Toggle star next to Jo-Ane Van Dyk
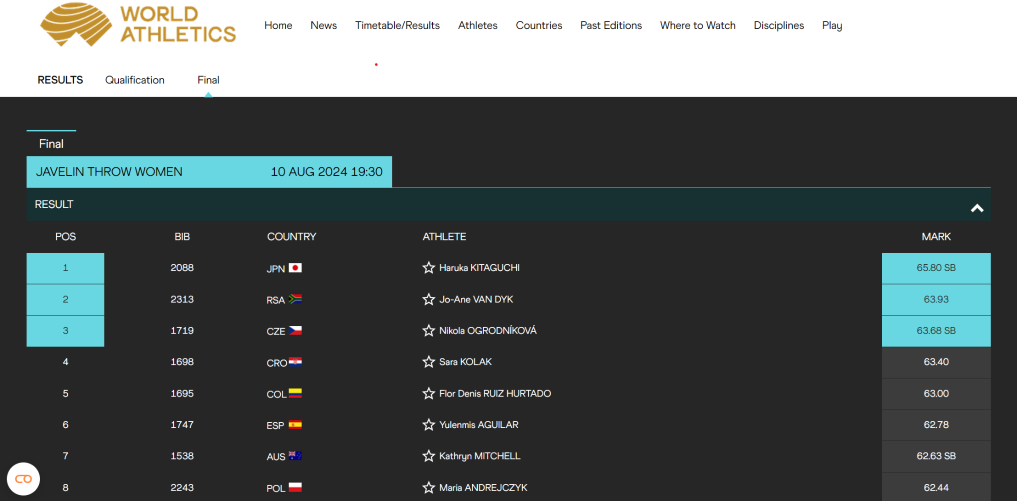Image resolution: width=1017 pixels, height=501 pixels. coord(429,299)
